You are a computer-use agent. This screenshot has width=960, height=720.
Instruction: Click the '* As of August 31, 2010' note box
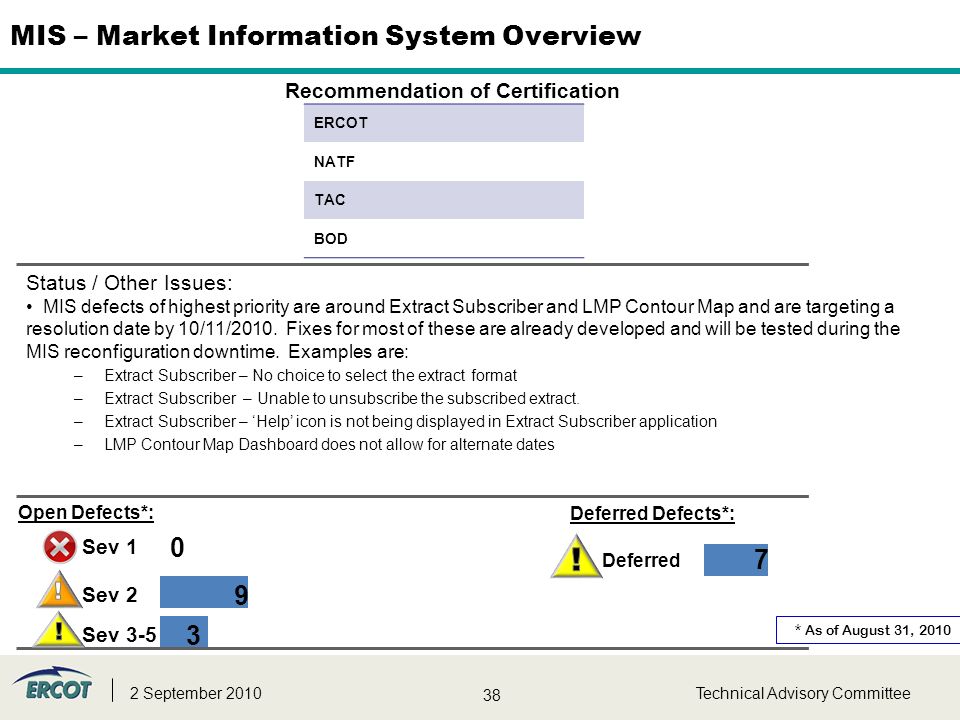pyautogui.click(x=868, y=630)
